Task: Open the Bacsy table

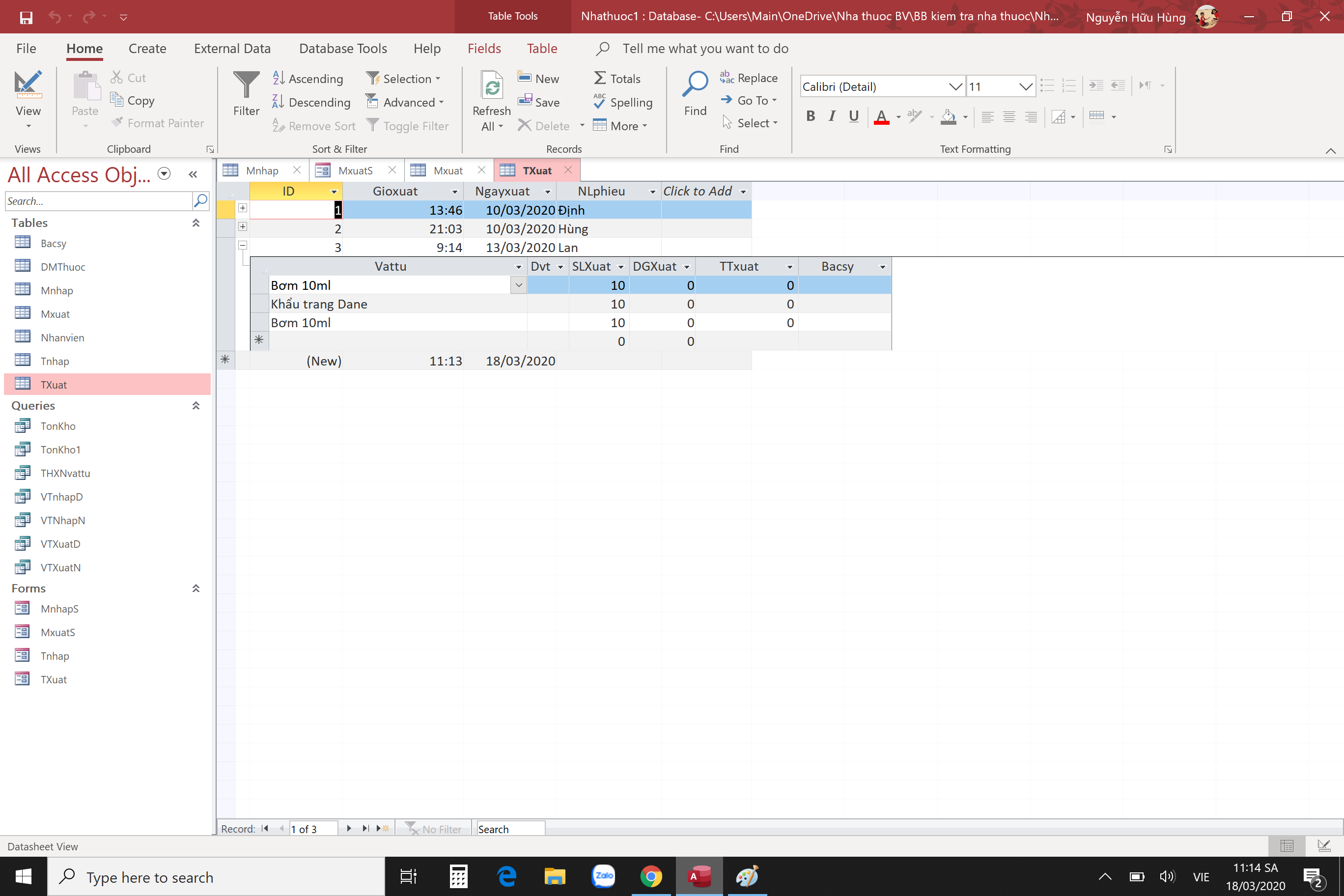Action: pos(53,244)
